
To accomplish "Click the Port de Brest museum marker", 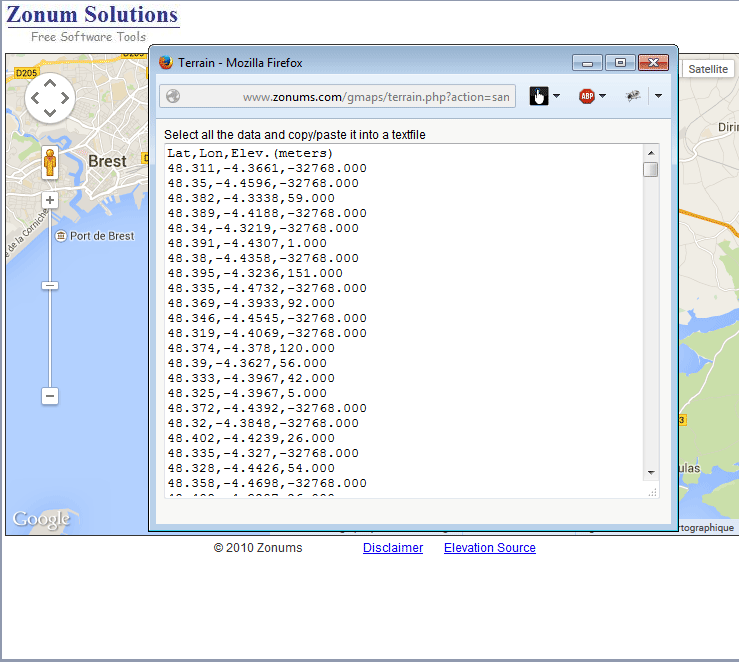I will (x=61, y=236).
